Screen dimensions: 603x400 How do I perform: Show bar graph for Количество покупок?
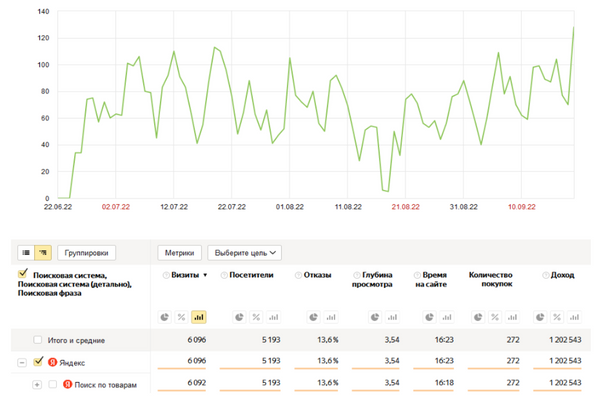[x=512, y=317]
